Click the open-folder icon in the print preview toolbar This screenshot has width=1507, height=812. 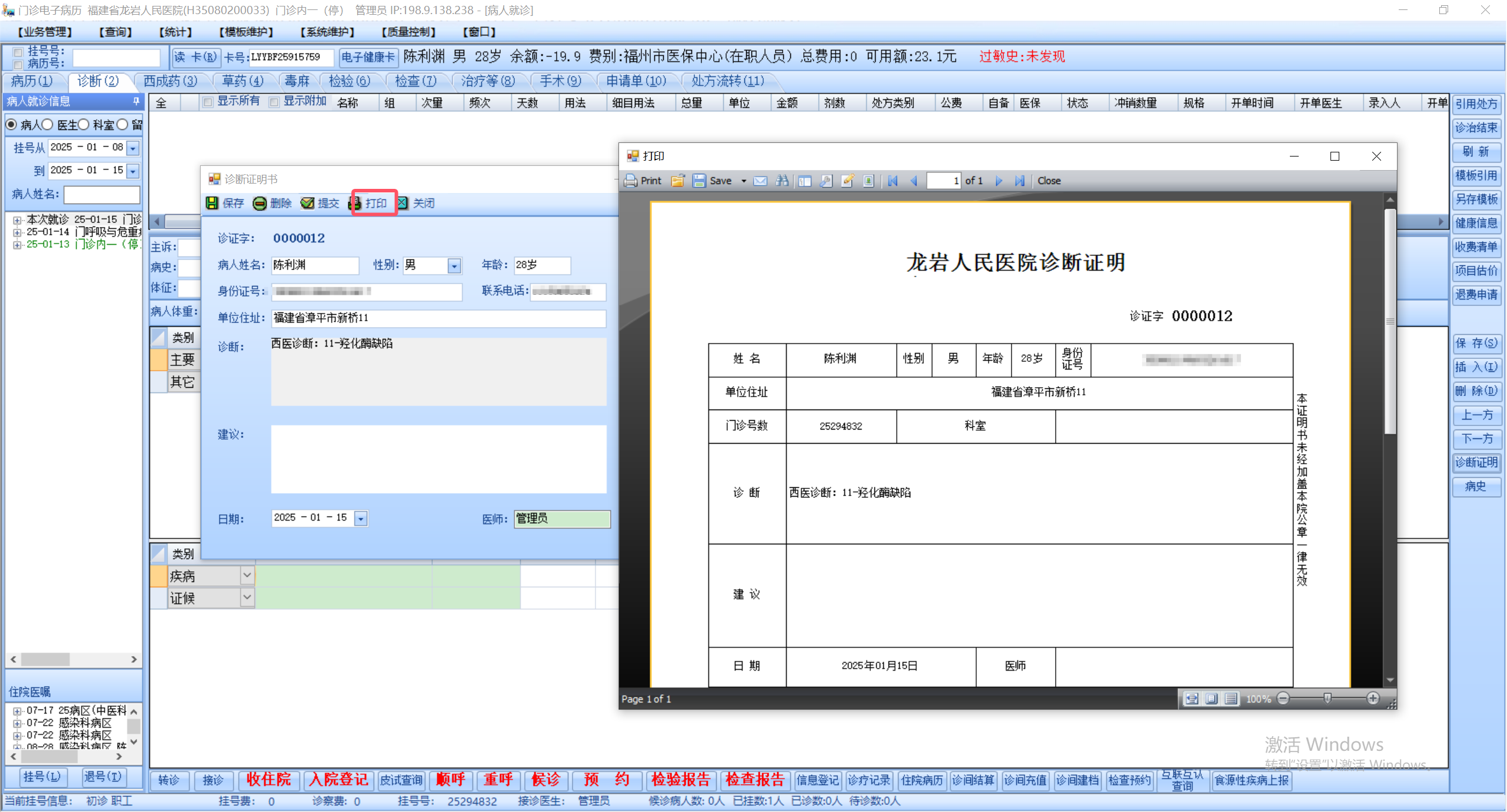[677, 181]
